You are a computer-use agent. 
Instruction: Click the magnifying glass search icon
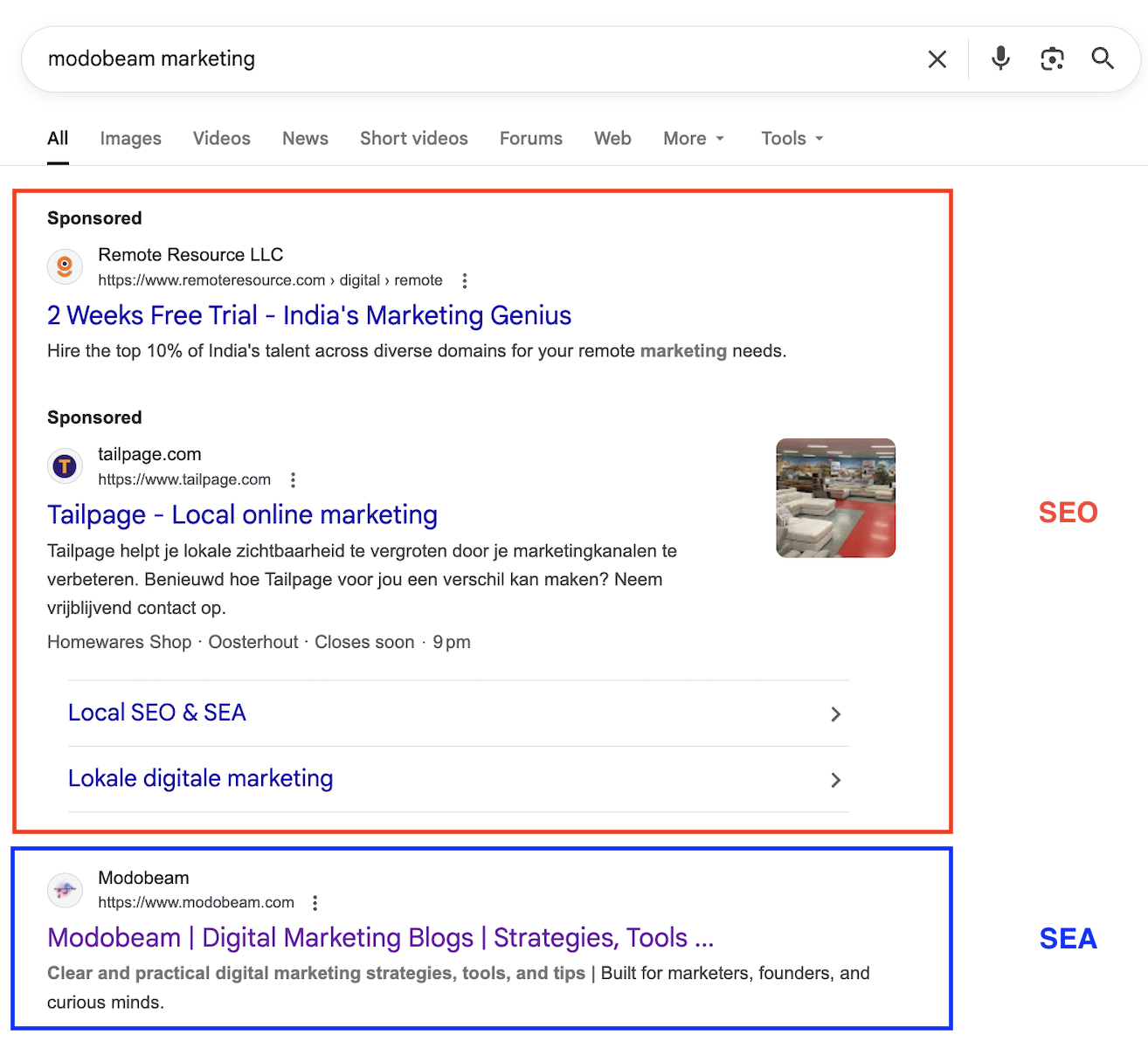click(x=1103, y=59)
